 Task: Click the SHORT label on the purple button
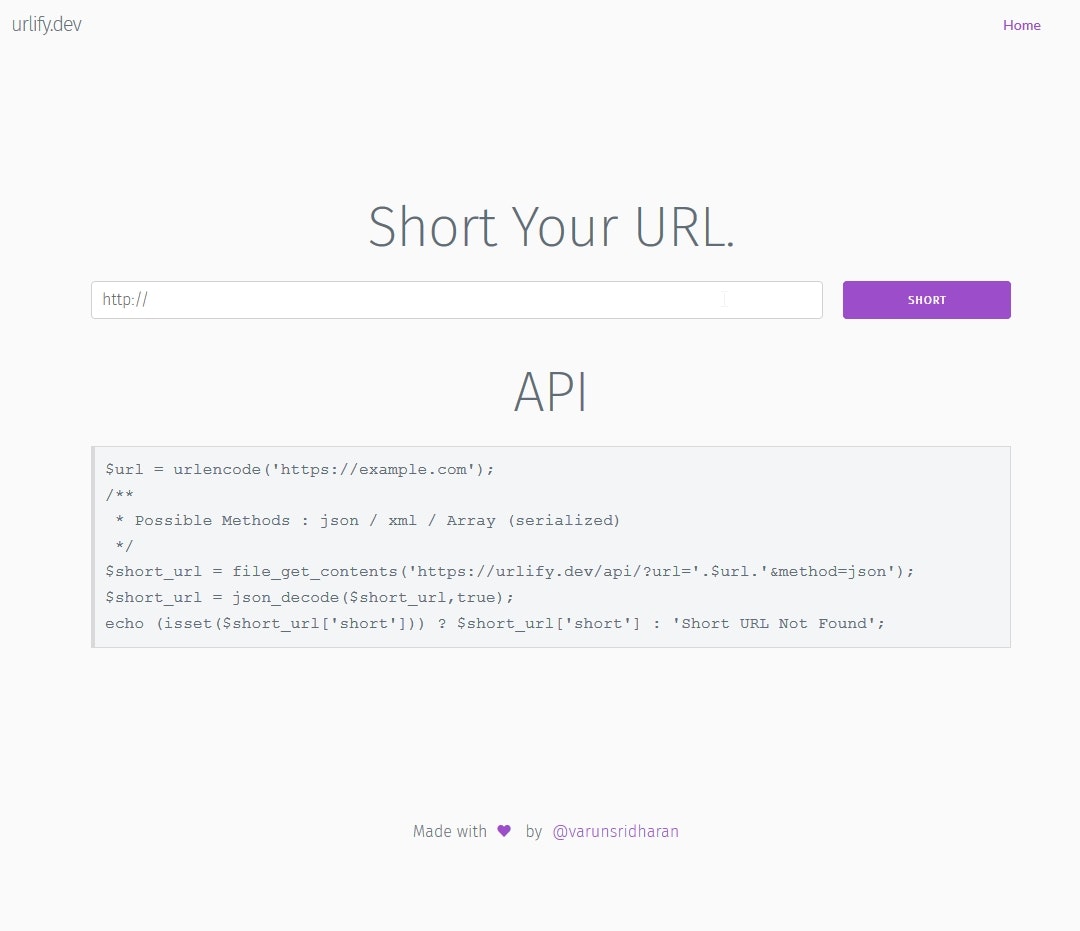pyautogui.click(x=926, y=299)
